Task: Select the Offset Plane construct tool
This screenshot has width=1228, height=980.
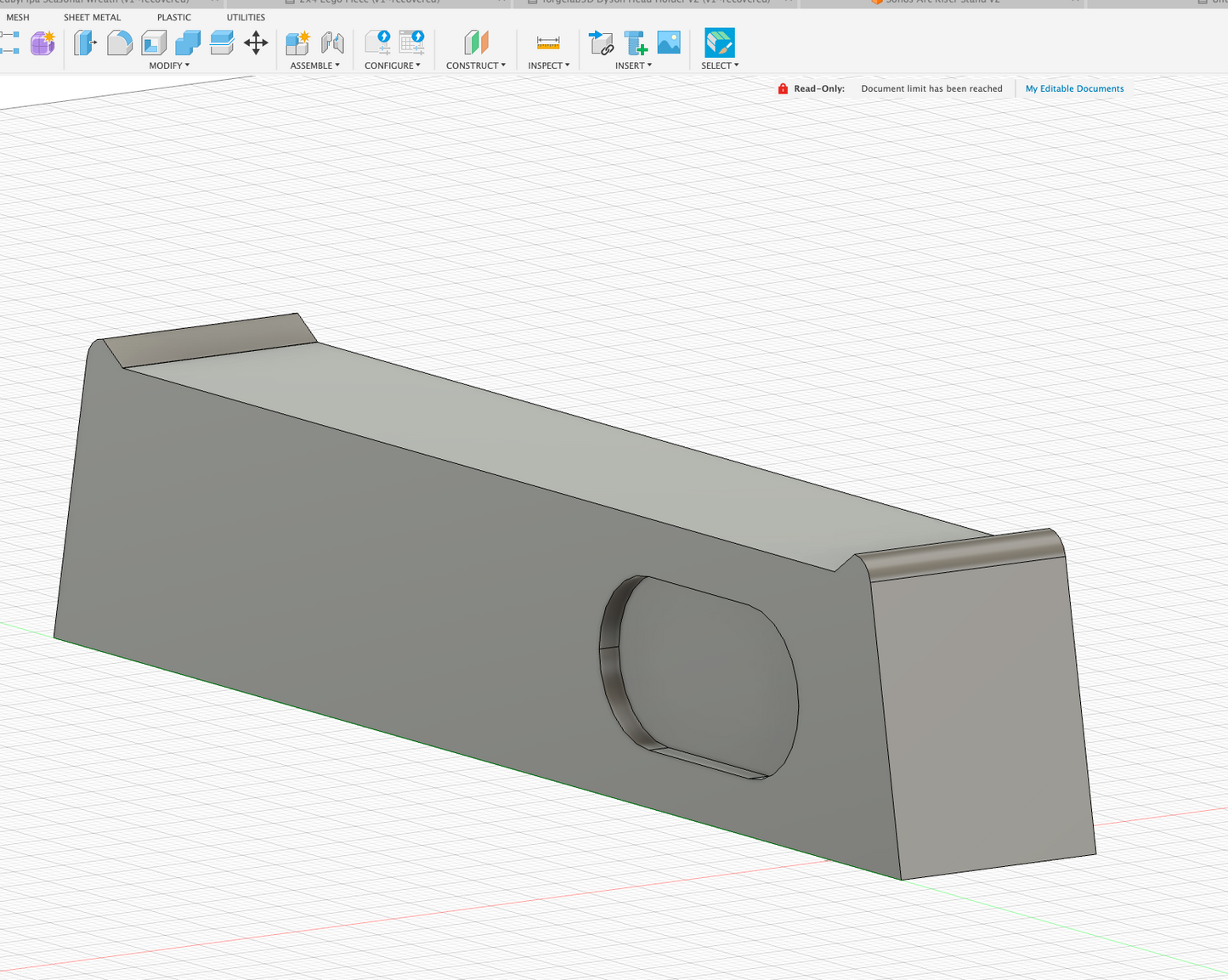Action: pos(476,42)
